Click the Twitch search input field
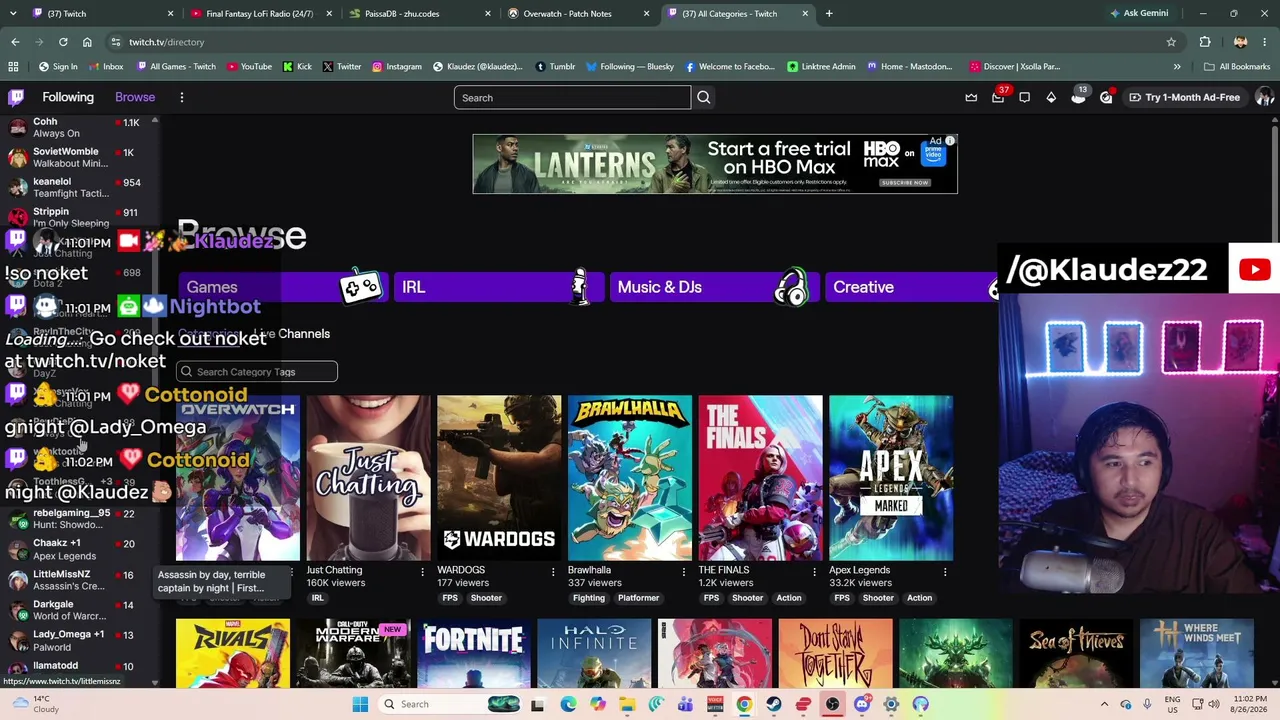1280x720 pixels. [572, 98]
